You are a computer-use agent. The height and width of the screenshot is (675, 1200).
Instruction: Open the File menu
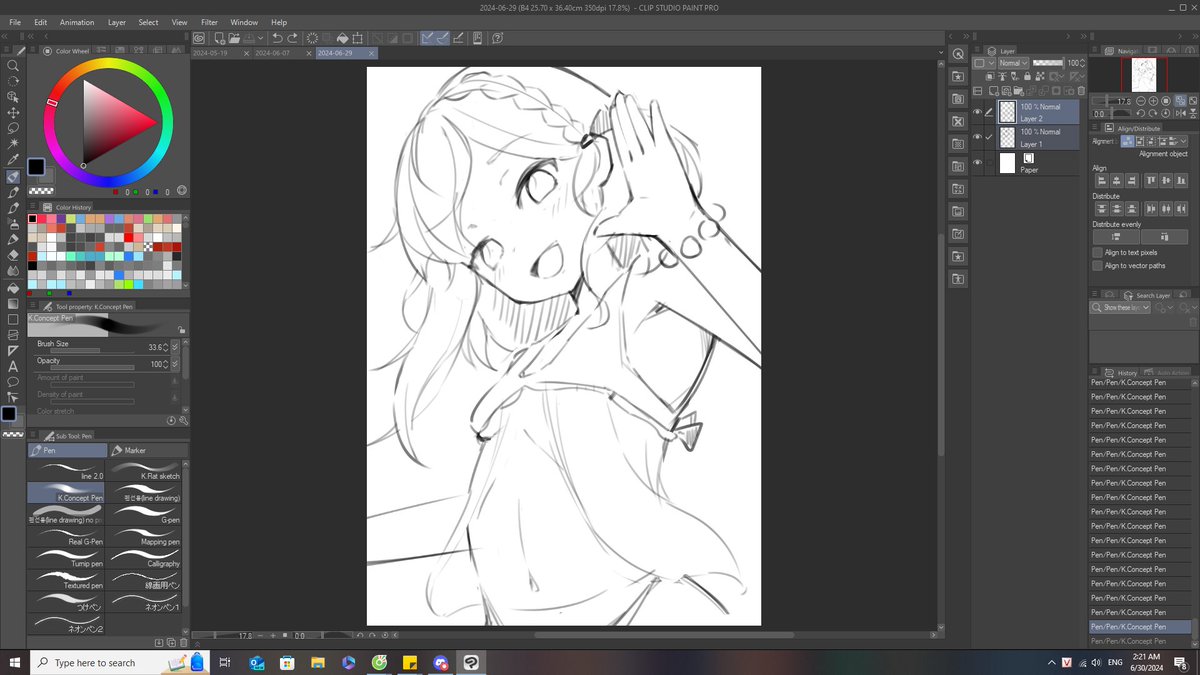pyautogui.click(x=15, y=22)
